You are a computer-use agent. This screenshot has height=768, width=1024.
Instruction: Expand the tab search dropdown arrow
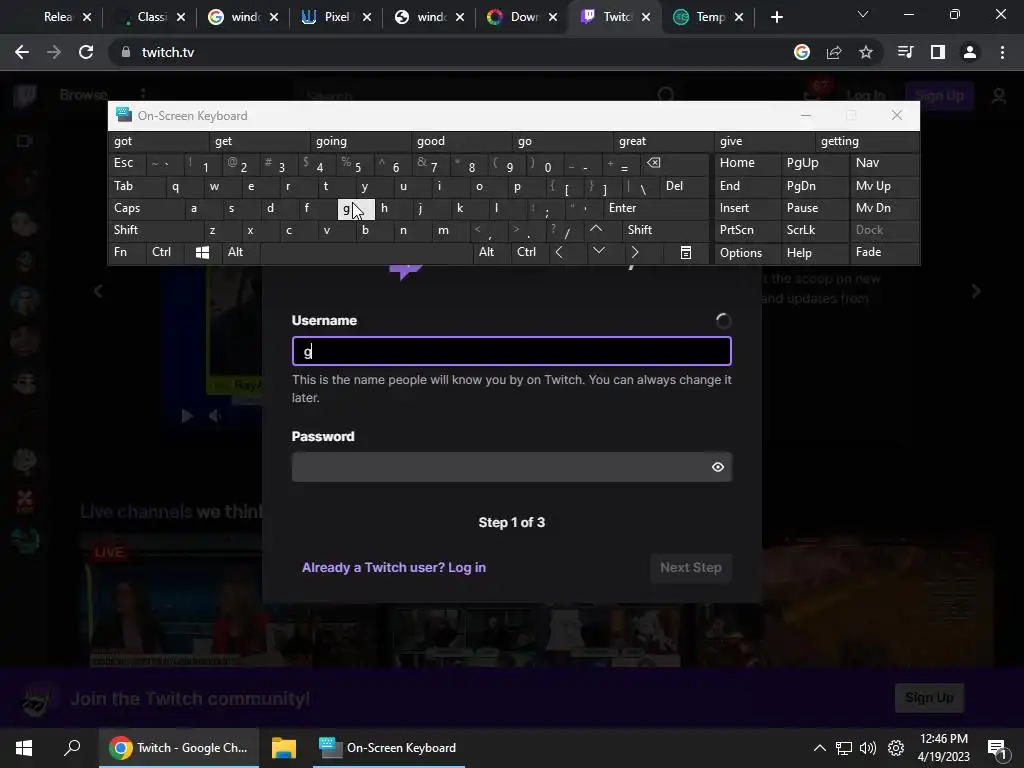[863, 14]
